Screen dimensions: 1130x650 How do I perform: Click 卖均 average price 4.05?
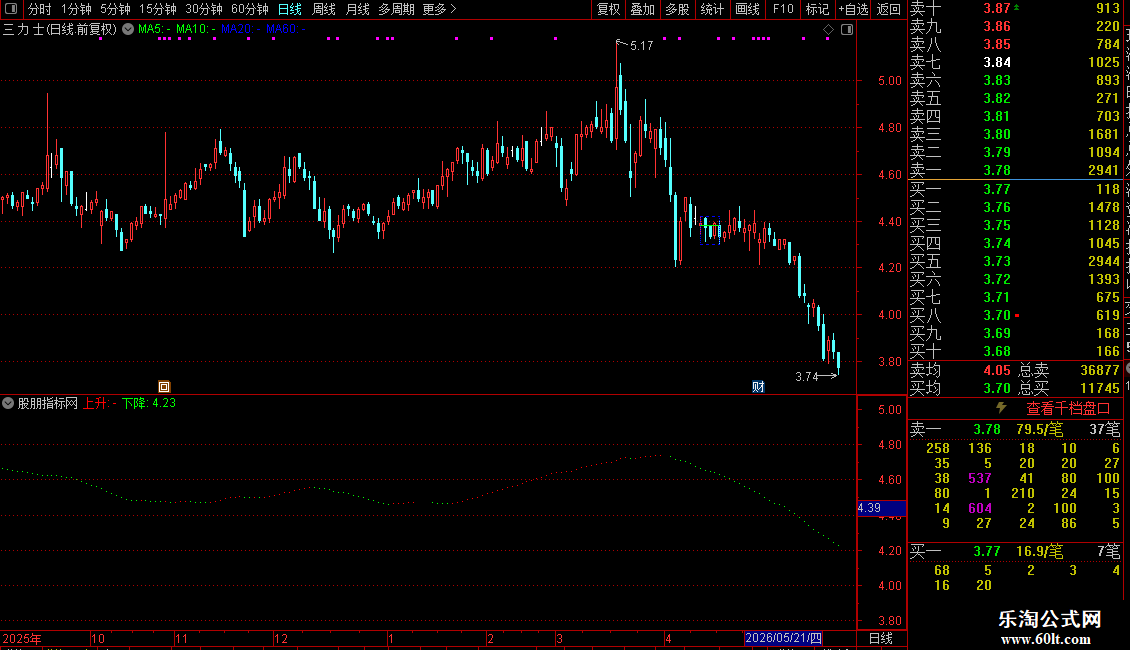tap(997, 370)
